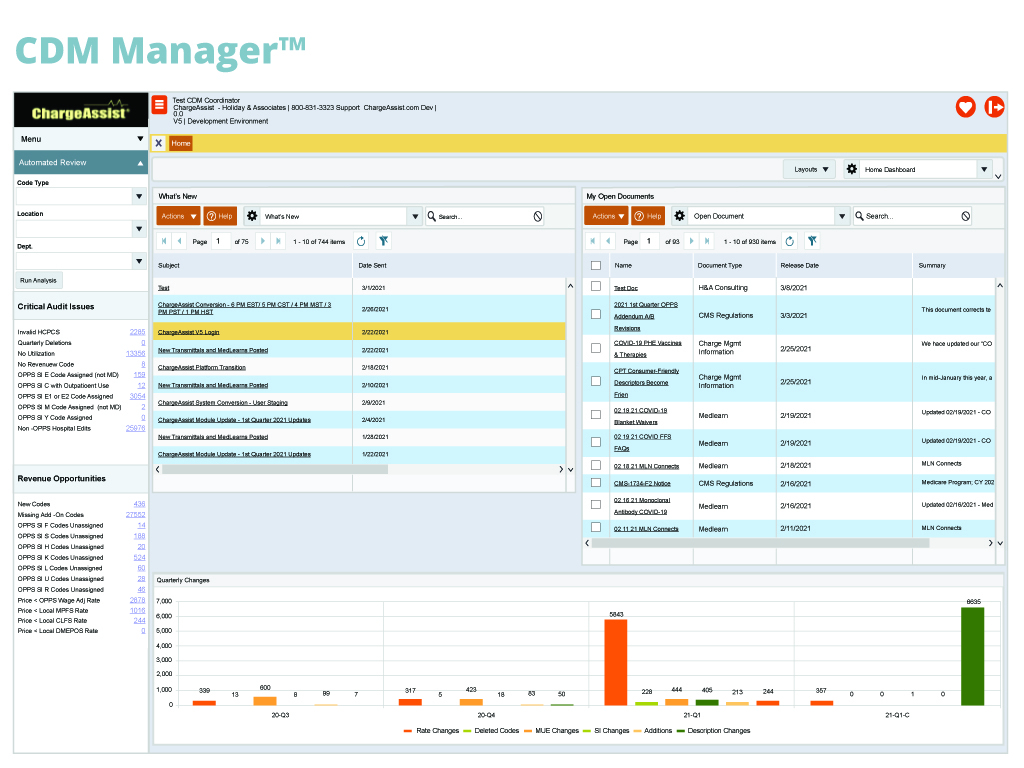
Task: Click the 21-Q1 Rate Changes bar 5843
Action: tap(616, 662)
